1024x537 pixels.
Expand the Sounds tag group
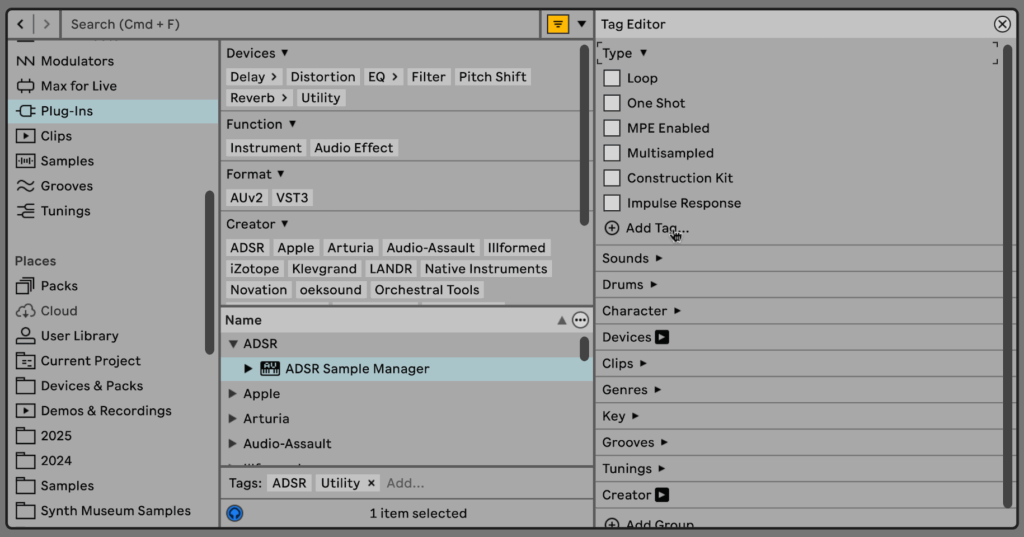pos(659,258)
